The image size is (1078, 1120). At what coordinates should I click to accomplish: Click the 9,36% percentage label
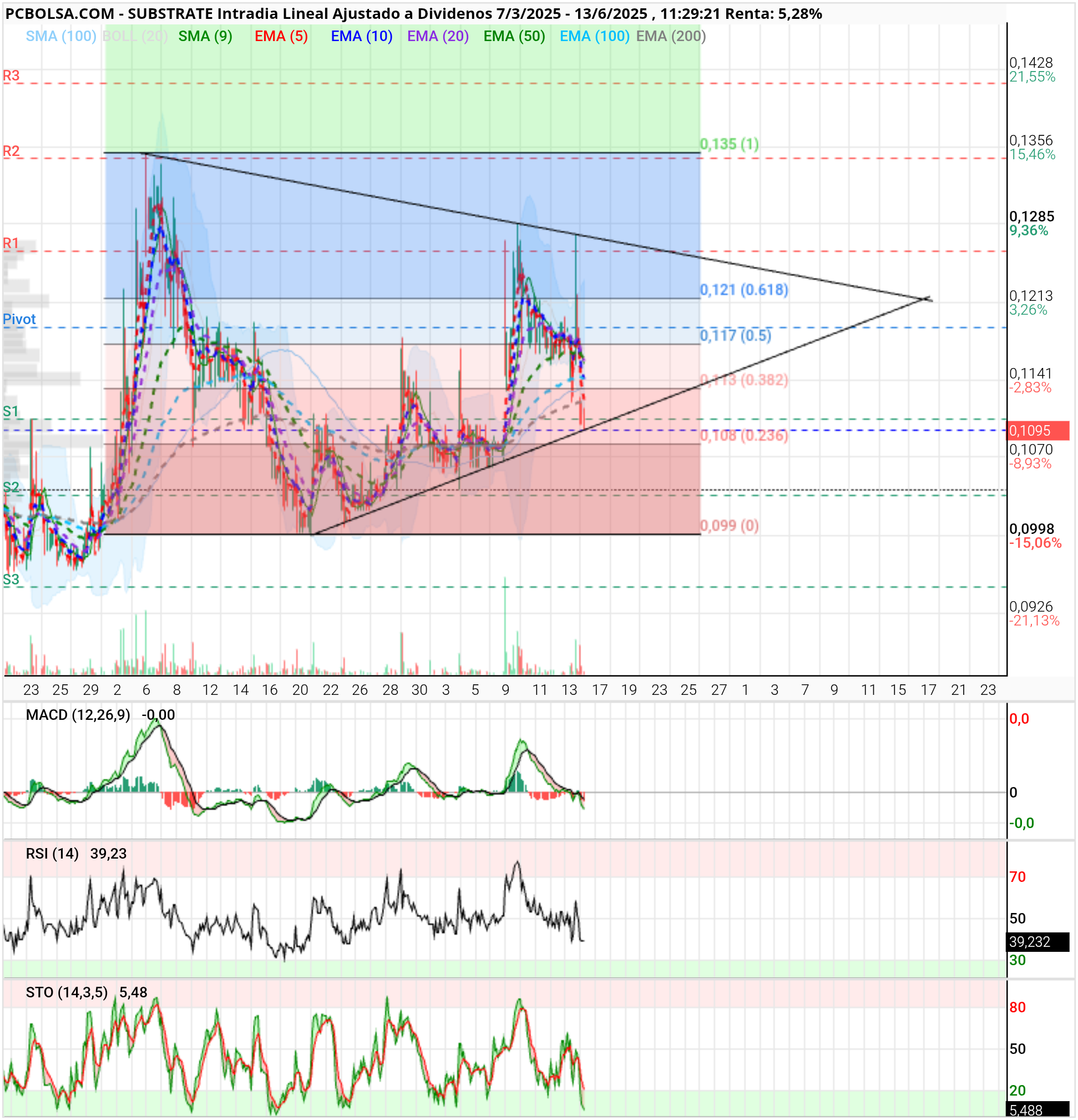click(x=1028, y=230)
